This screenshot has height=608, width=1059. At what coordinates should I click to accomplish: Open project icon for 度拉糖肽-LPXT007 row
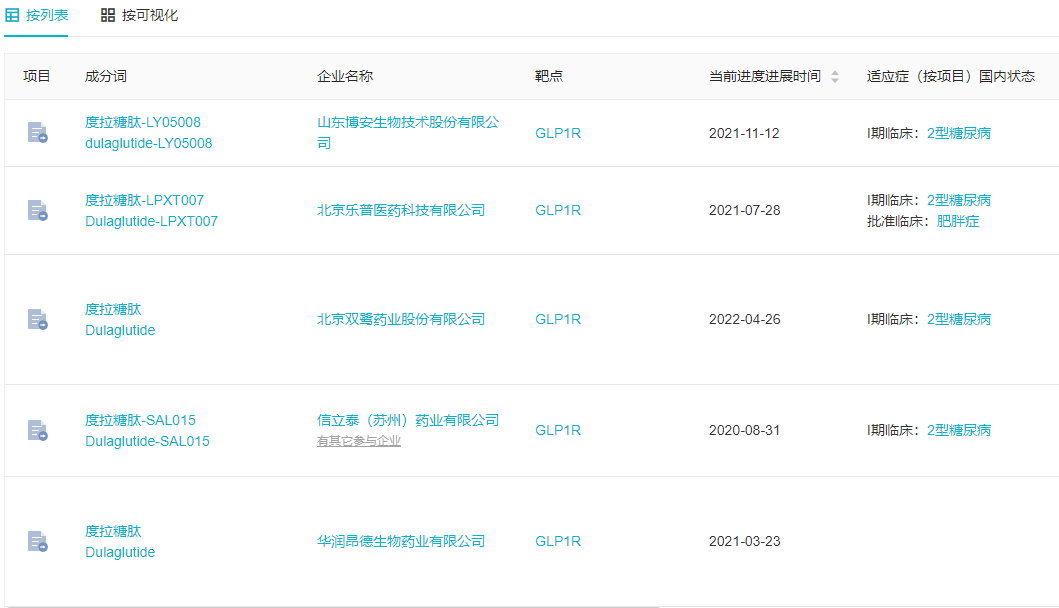(38, 210)
